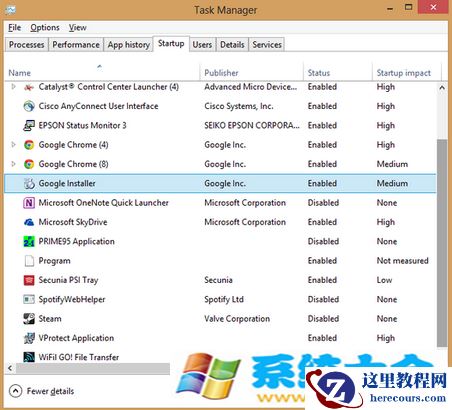Click the Catalyst Control Center Launcher icon

[x=29, y=87]
